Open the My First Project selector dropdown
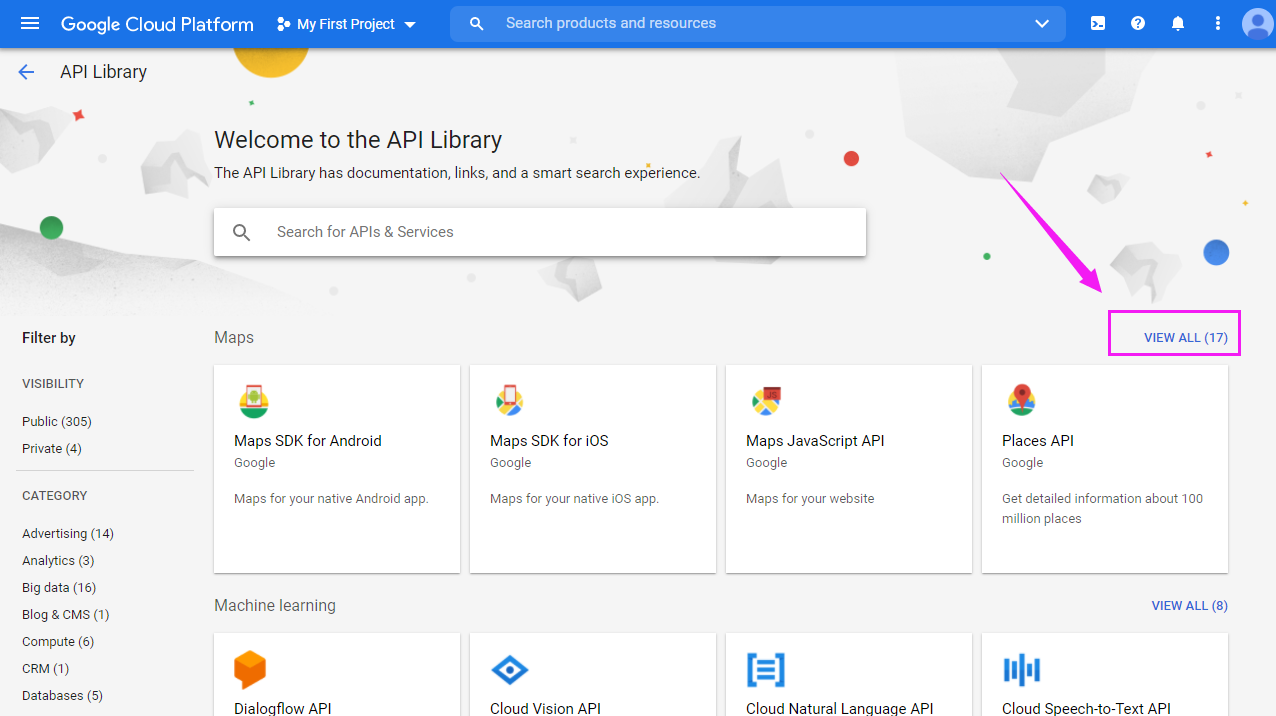This screenshot has width=1276, height=716. [347, 24]
